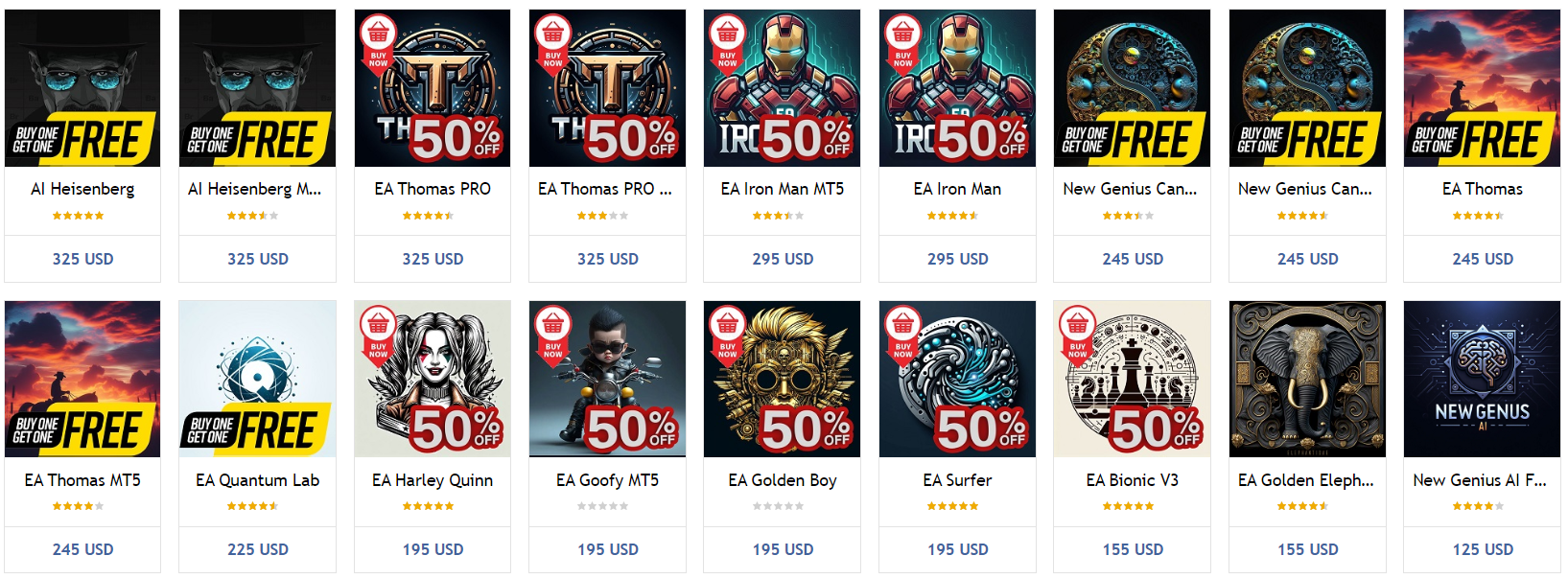The image size is (1568, 579).
Task: Click the EA Golden Boy product name
Action: coord(783,480)
